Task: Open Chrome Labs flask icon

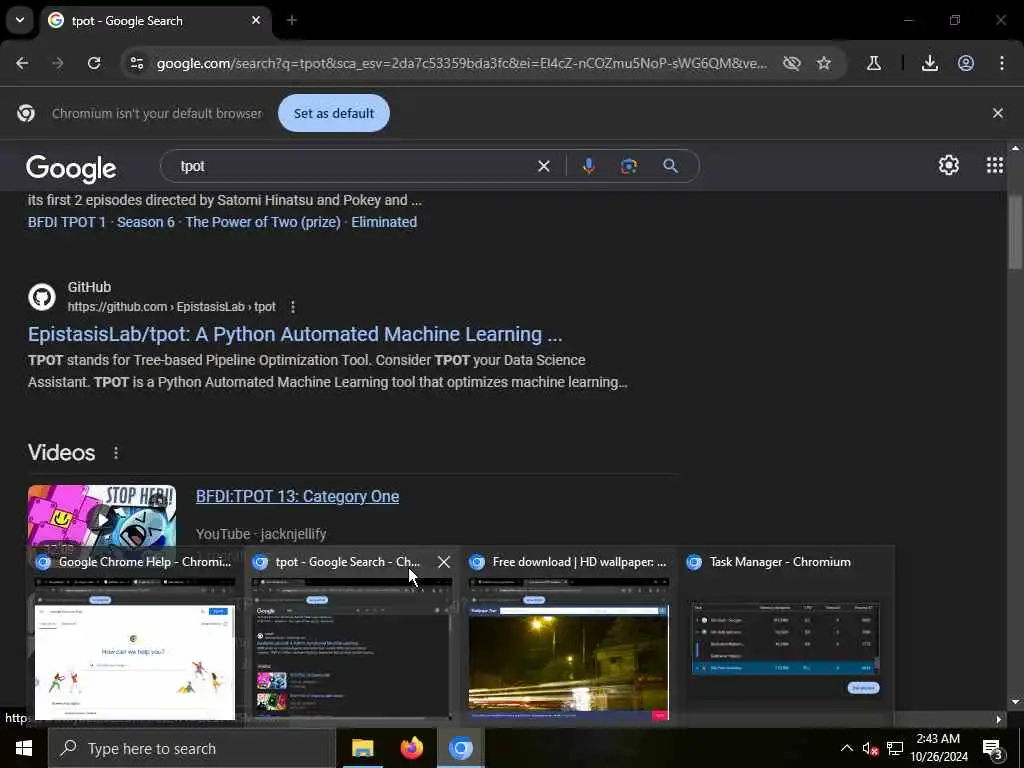Action: [x=873, y=63]
